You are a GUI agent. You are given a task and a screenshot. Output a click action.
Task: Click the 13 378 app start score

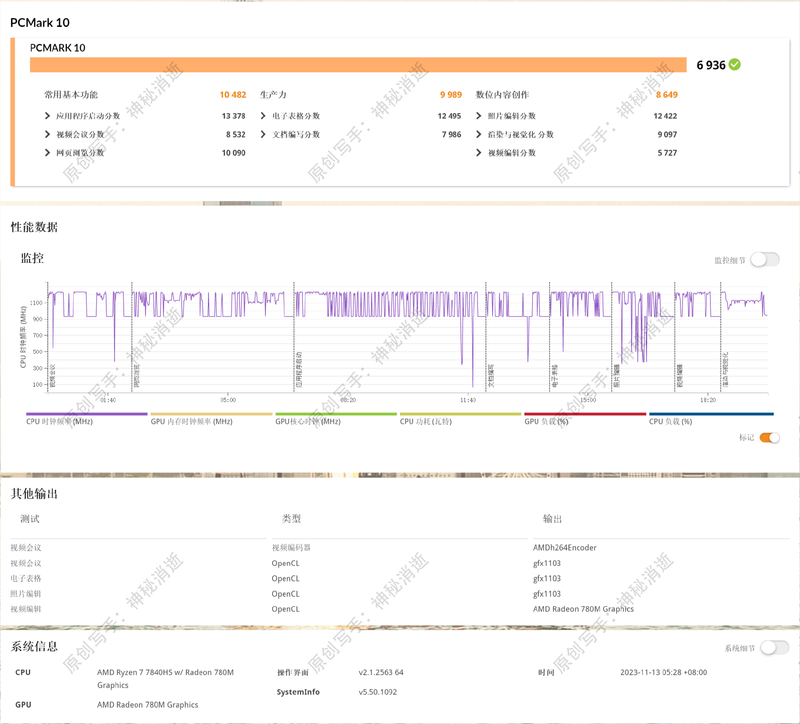point(234,116)
